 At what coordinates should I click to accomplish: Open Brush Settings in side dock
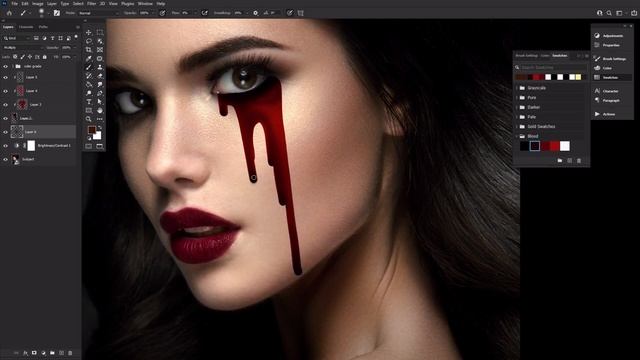point(610,59)
